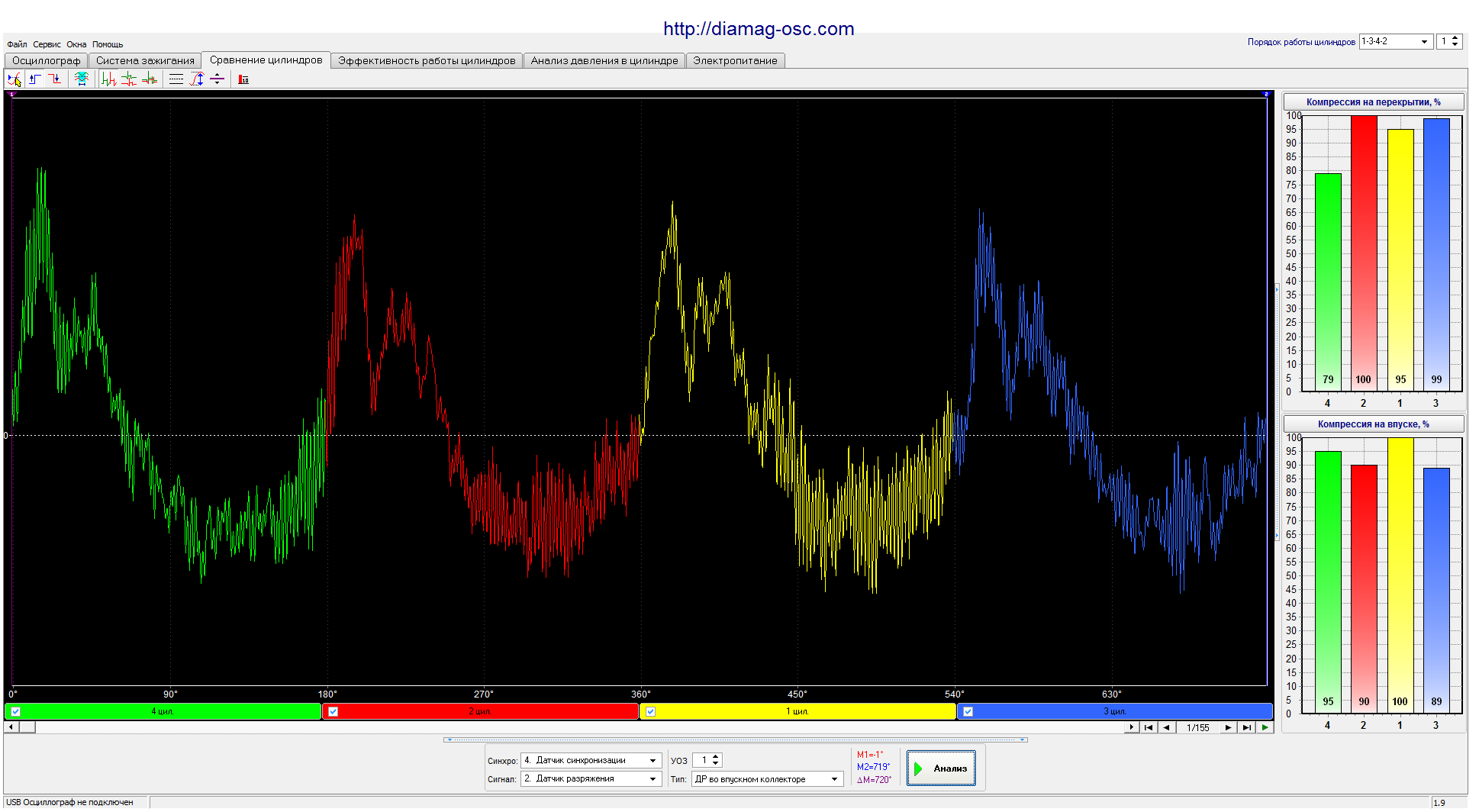
Task: Click the УОЗ input field
Action: (x=701, y=760)
